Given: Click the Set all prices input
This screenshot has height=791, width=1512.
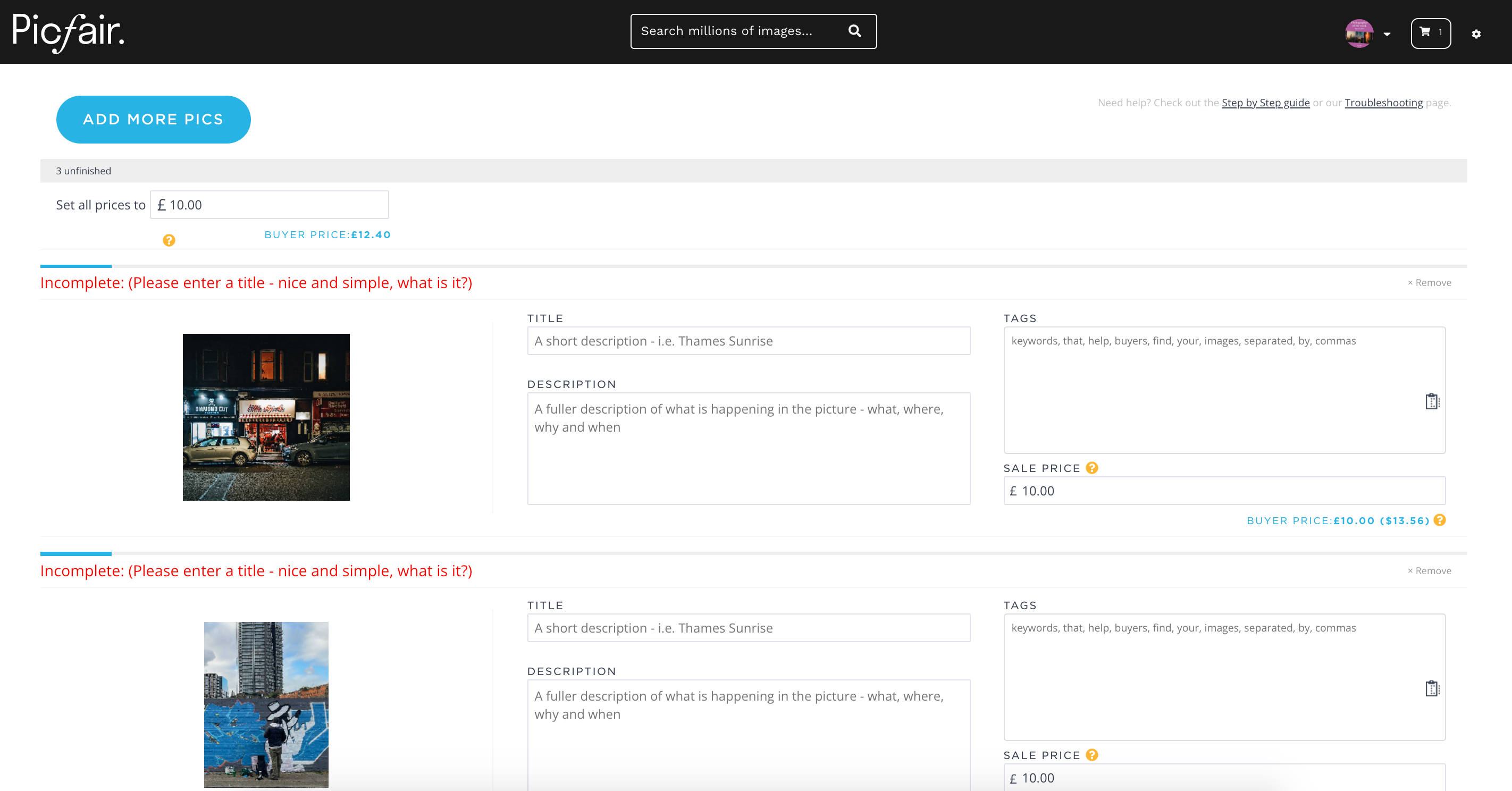Looking at the screenshot, I should (270, 205).
